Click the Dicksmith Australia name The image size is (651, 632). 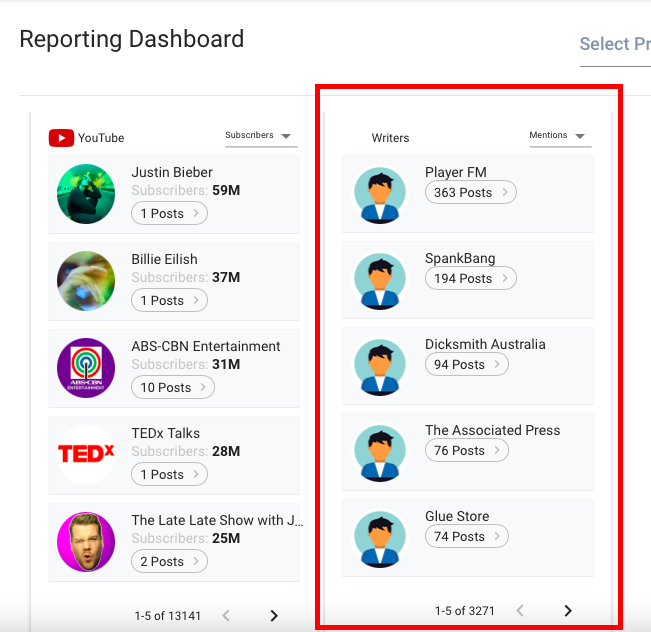click(485, 344)
